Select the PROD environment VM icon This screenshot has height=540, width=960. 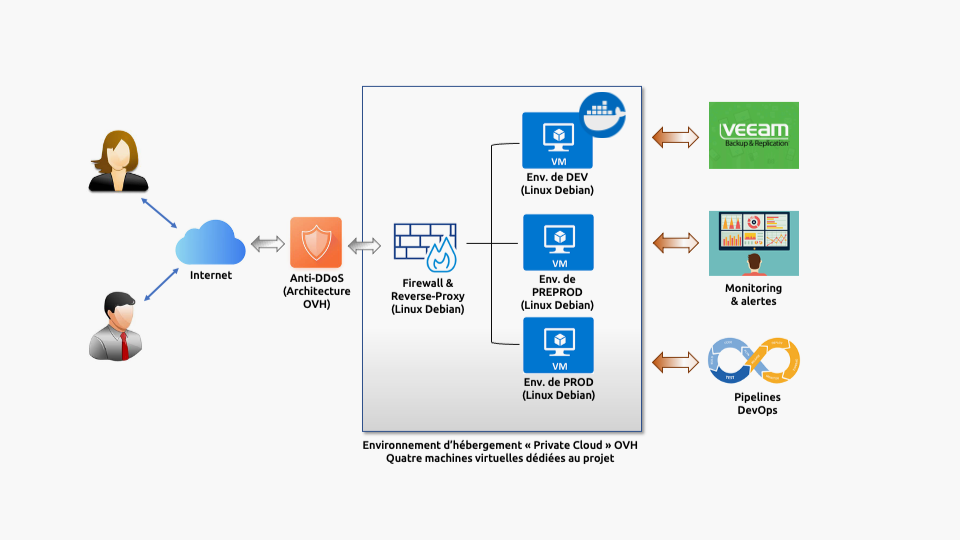coord(558,346)
